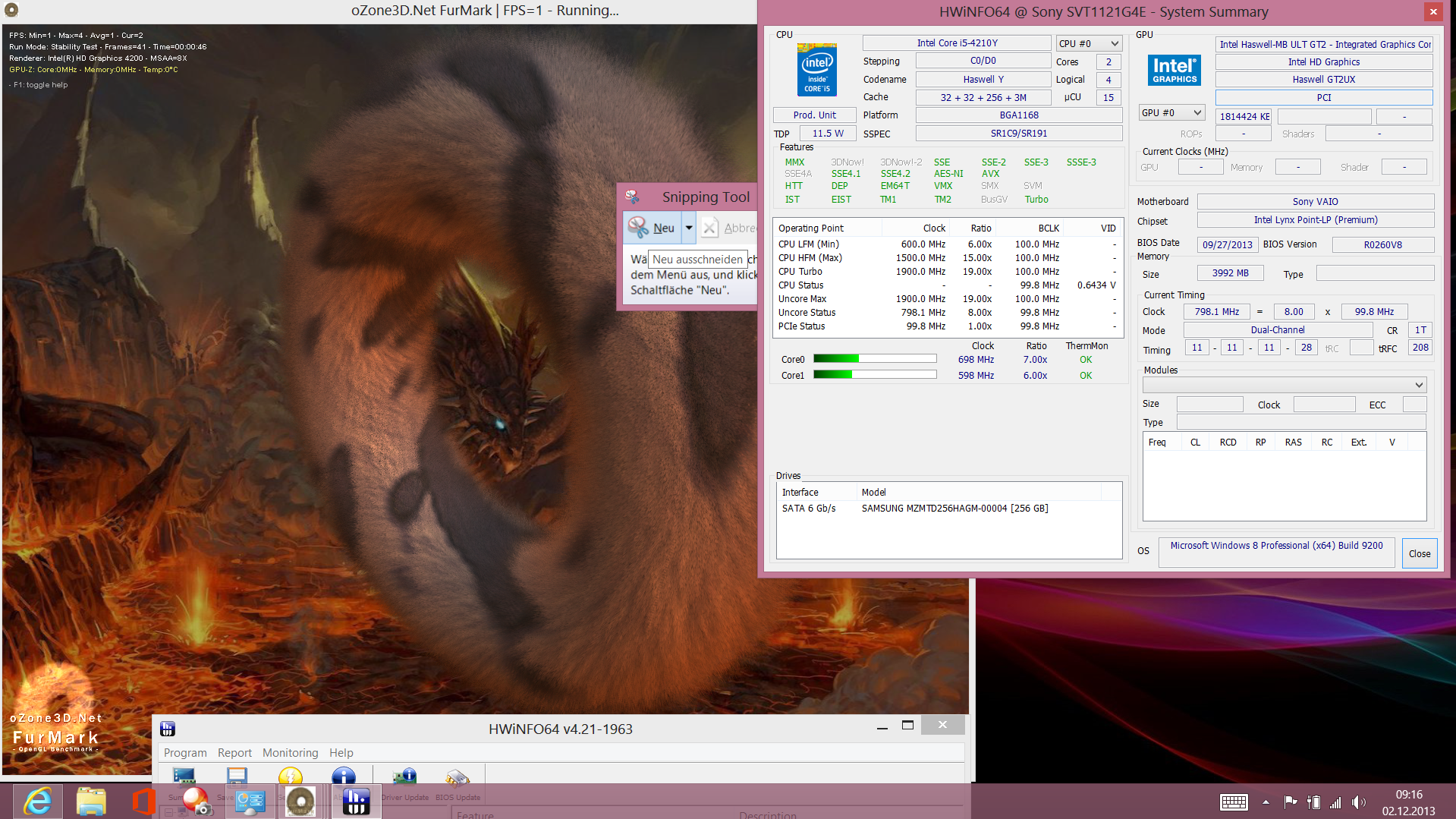Screen dimensions: 1456x819
Task: Click the memory Size field 3992 MB
Action: pyautogui.click(x=1230, y=273)
